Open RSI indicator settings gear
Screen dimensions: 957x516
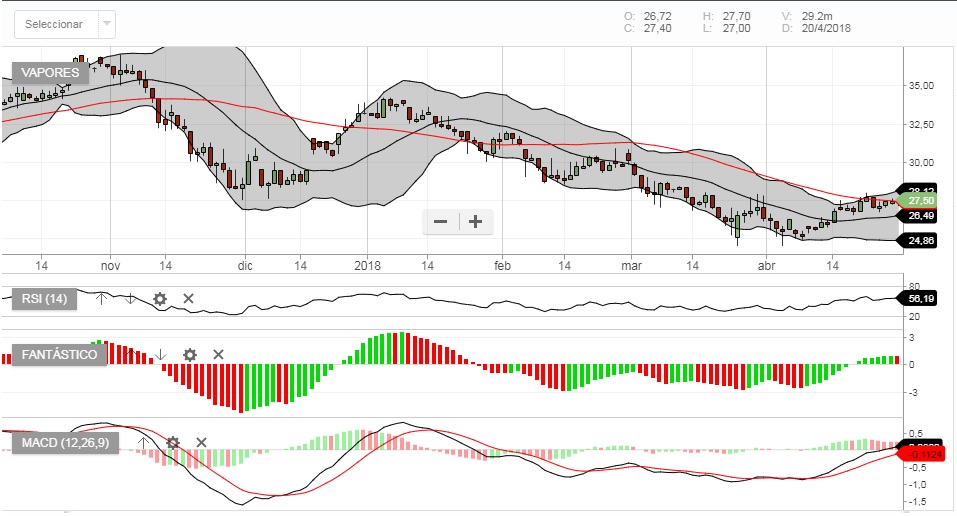[159, 298]
